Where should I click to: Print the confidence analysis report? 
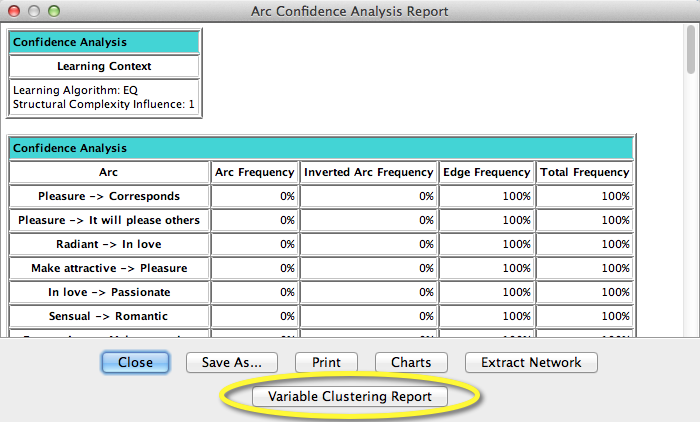(326, 362)
